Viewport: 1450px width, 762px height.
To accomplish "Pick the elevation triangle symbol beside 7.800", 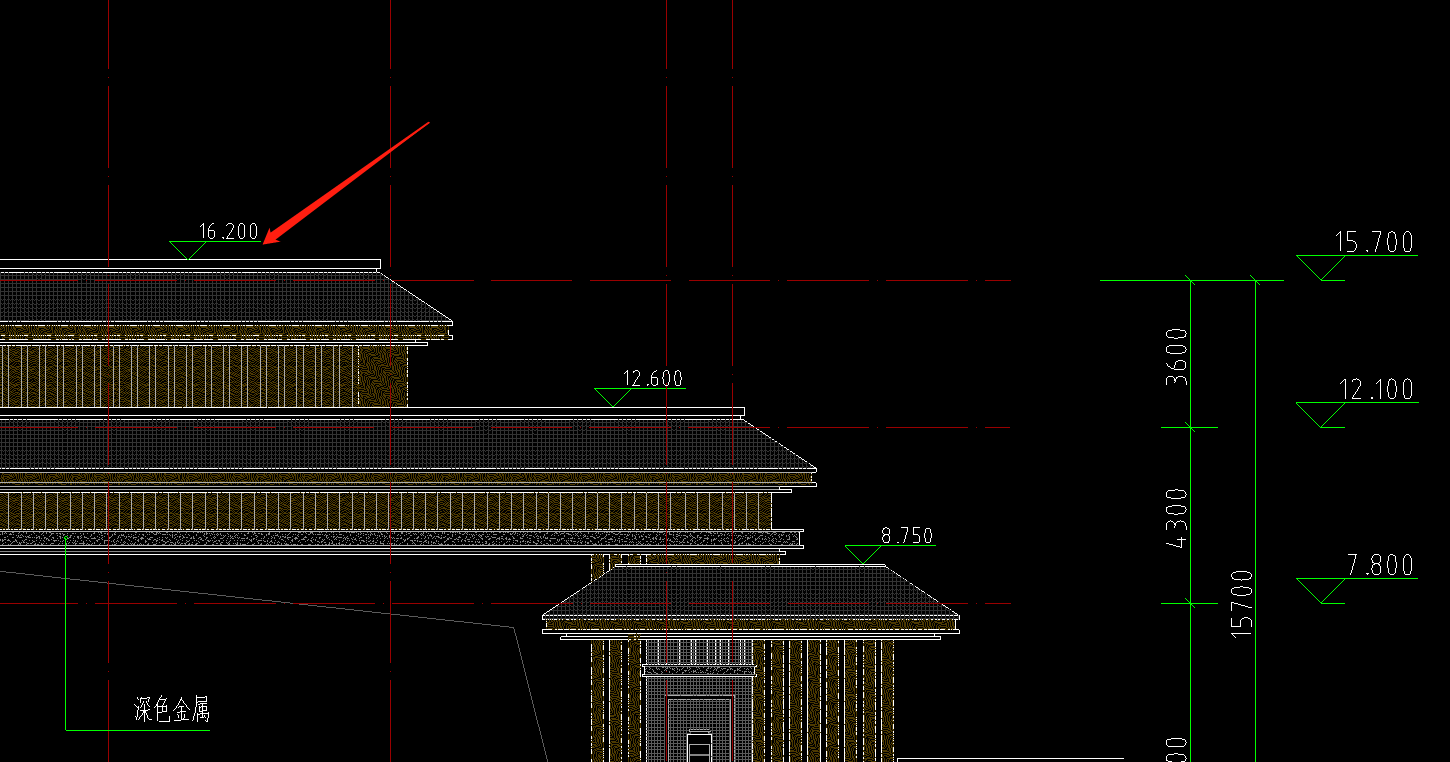I will pyautogui.click(x=1321, y=591).
